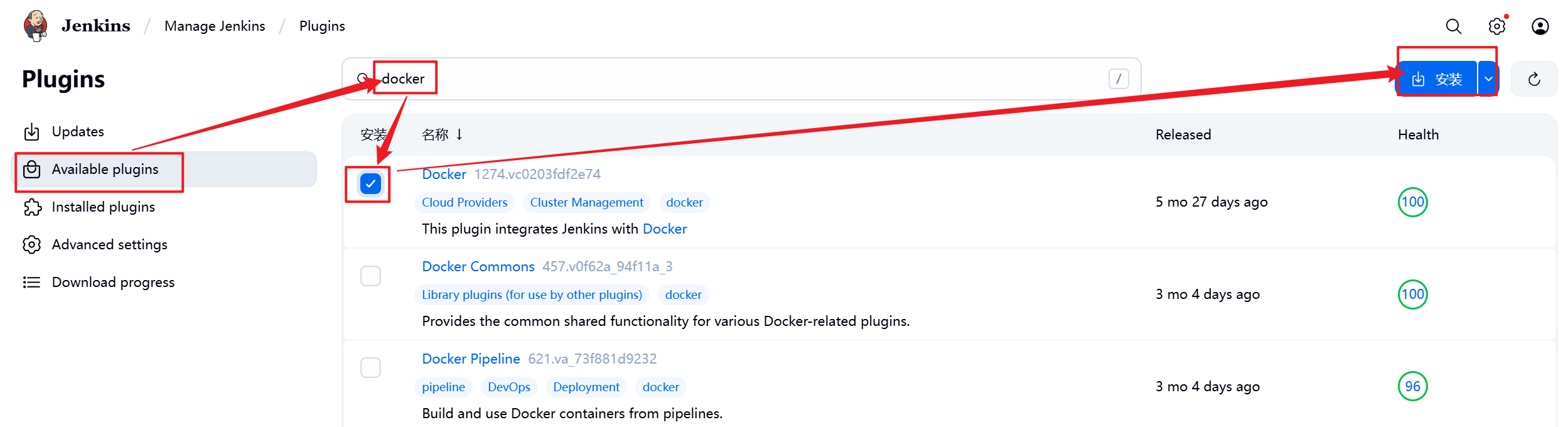1568x427 pixels.
Task: Click the health score 100 for Docker Commons
Action: pyautogui.click(x=1413, y=295)
